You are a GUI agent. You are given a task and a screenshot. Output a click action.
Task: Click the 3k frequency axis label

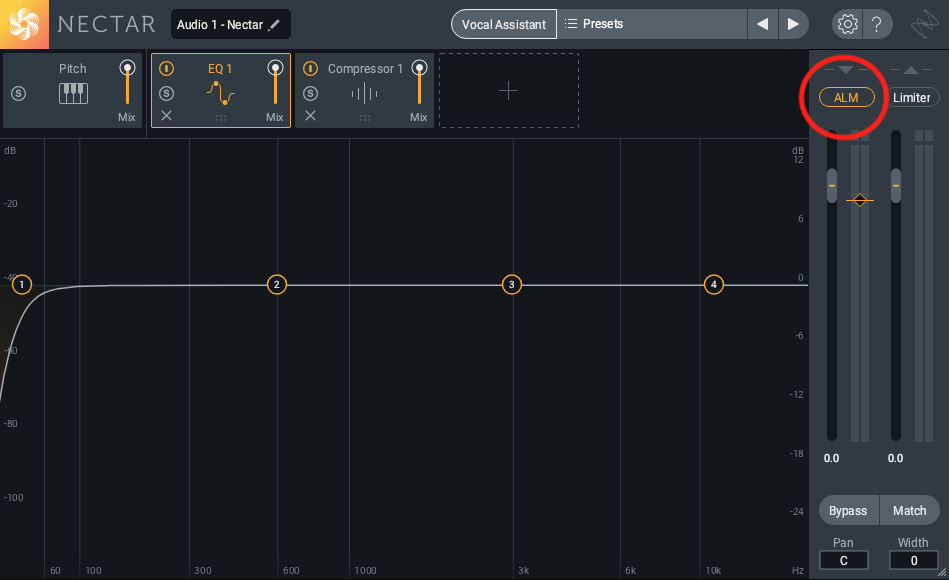pos(524,570)
